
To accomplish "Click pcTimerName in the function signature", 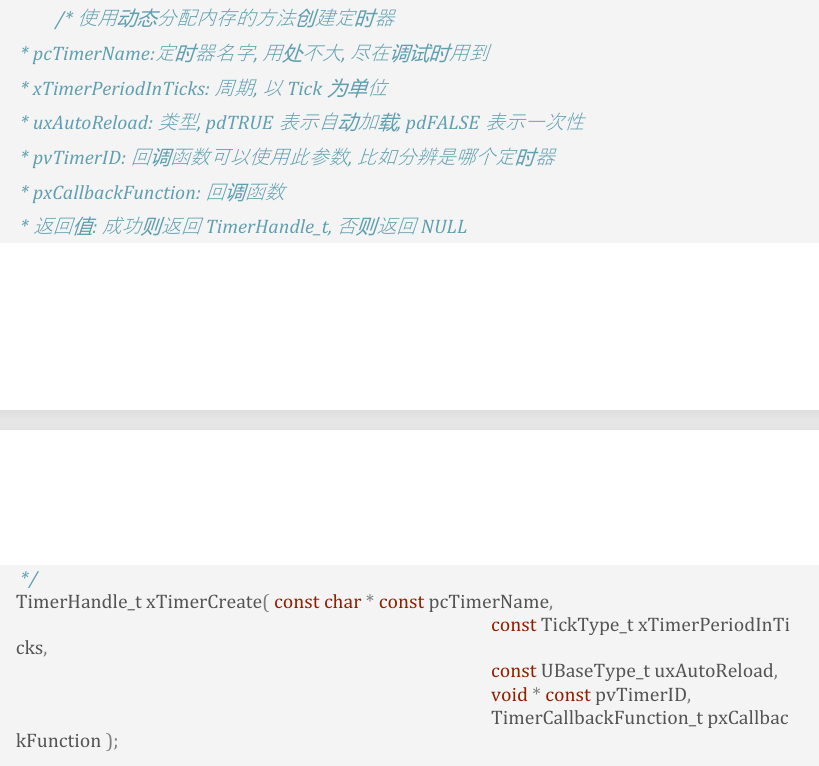I will click(489, 602).
